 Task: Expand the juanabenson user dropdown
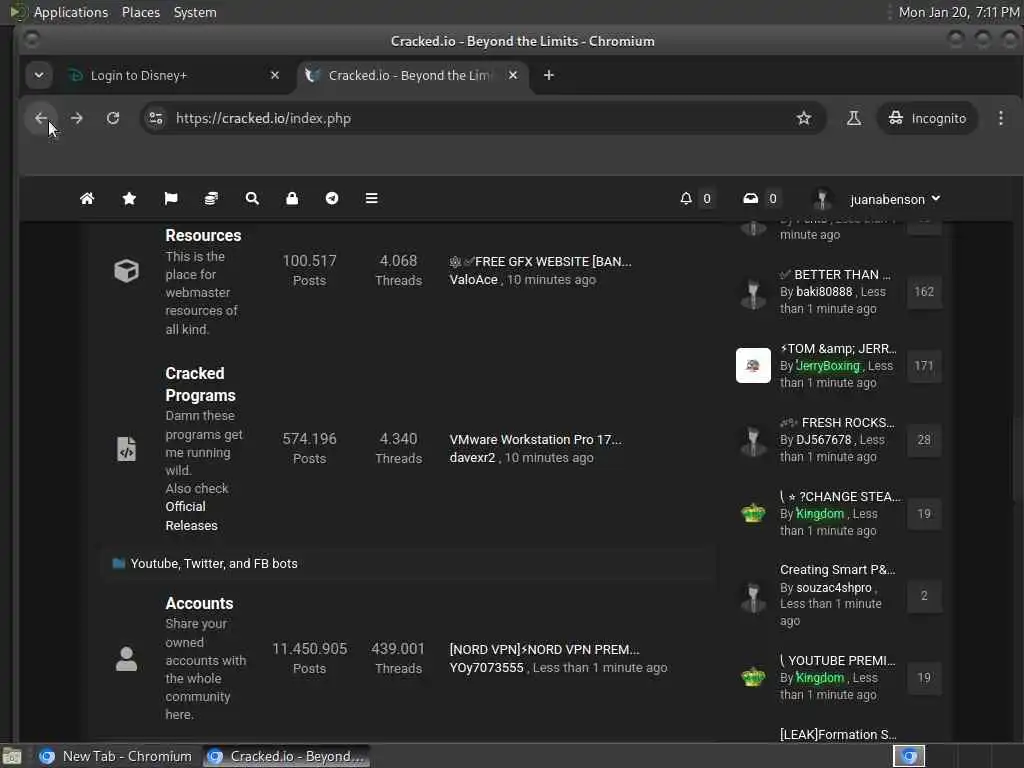(895, 199)
